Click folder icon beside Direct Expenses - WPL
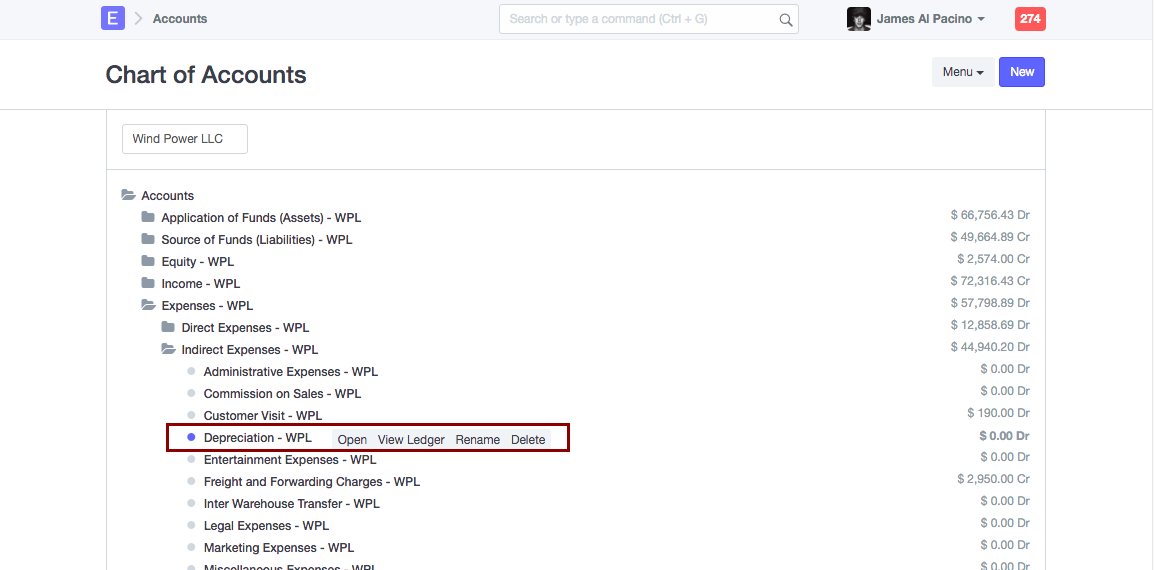Viewport: 1154px width, 570px height. [x=168, y=327]
